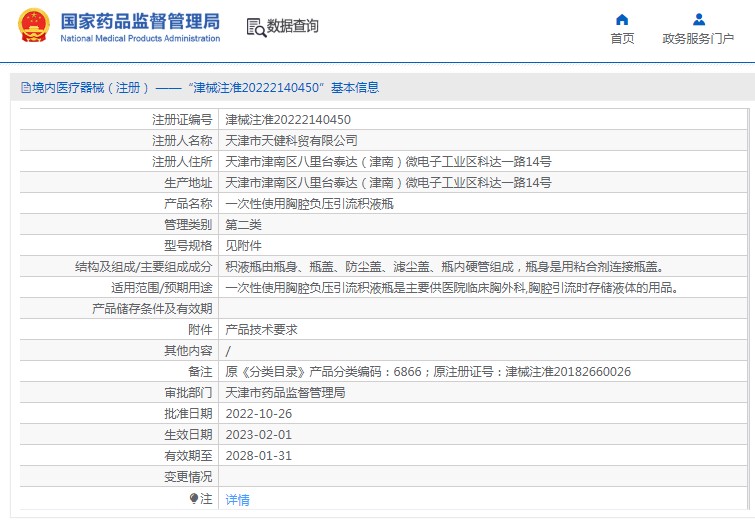The height and width of the screenshot is (527, 755).
Task: Click the 产品储存条件及有效期 row label
Action: point(152,309)
